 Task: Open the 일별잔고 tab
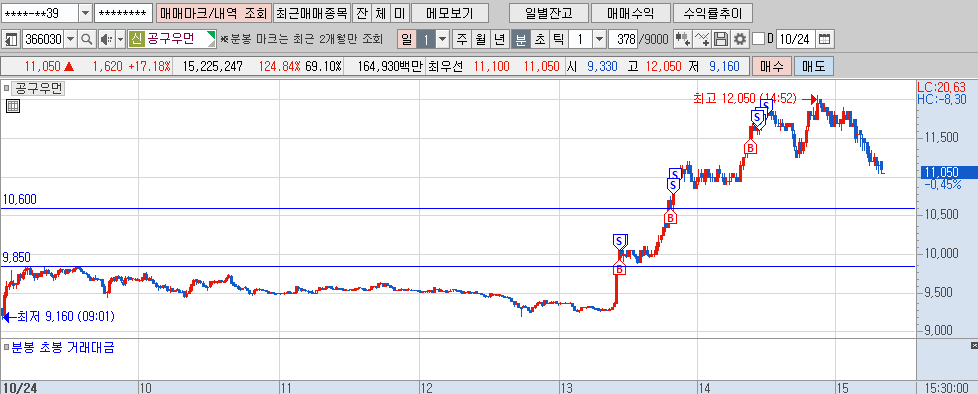coord(548,12)
